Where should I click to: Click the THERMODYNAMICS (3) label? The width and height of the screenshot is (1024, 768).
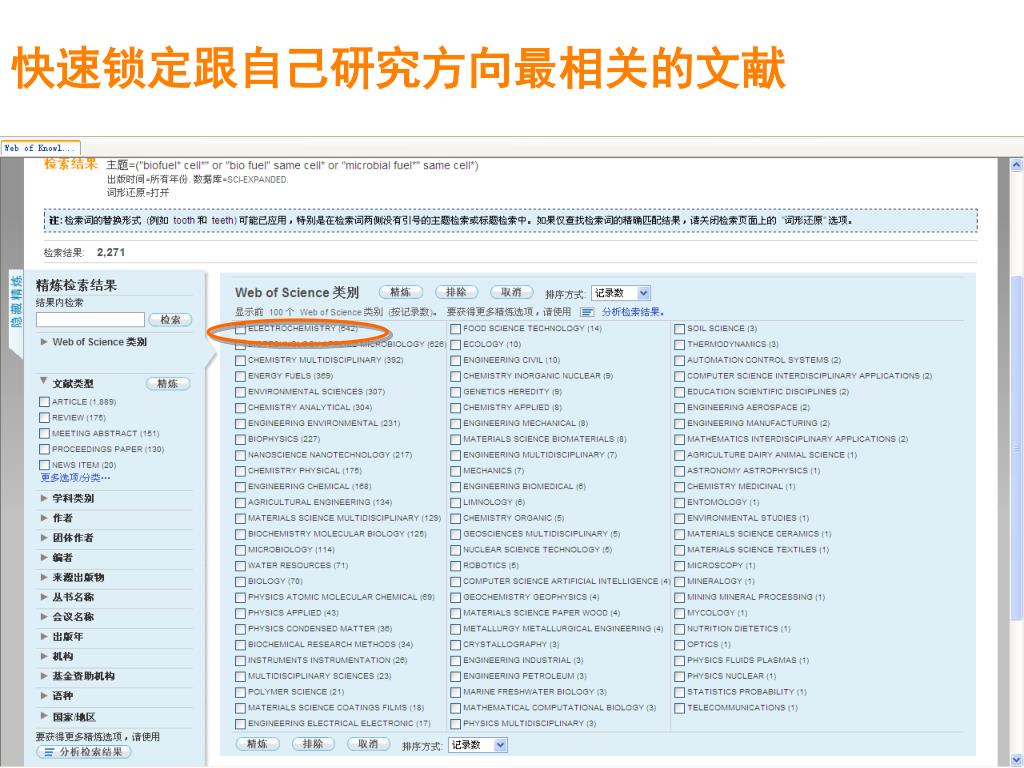(733, 344)
